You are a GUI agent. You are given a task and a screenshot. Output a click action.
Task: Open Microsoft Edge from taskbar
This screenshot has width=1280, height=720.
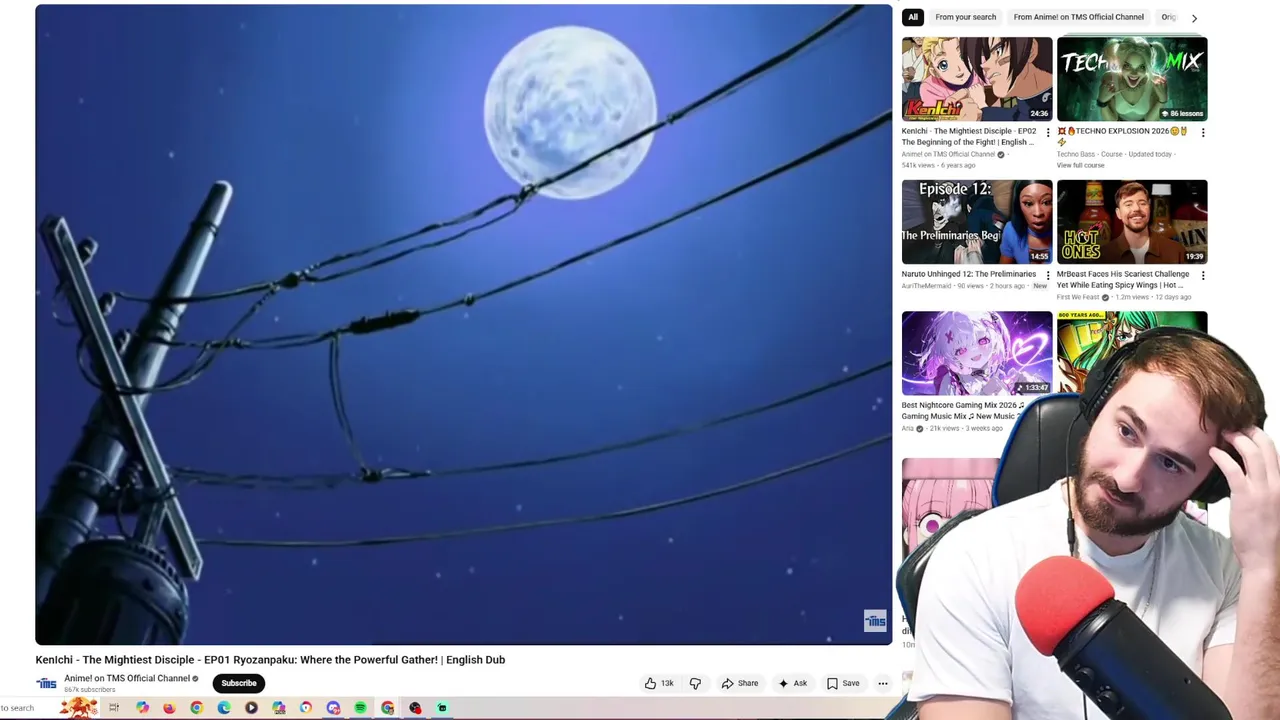coord(224,708)
